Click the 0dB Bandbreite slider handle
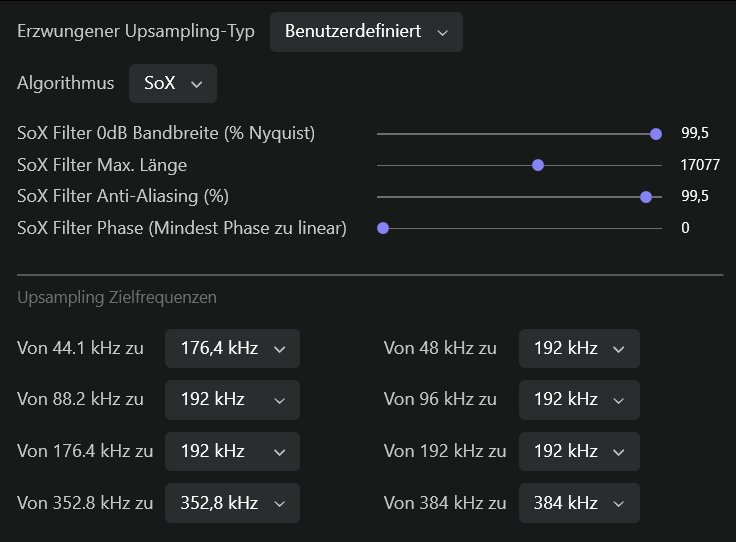The image size is (736, 542). pyautogui.click(x=656, y=133)
